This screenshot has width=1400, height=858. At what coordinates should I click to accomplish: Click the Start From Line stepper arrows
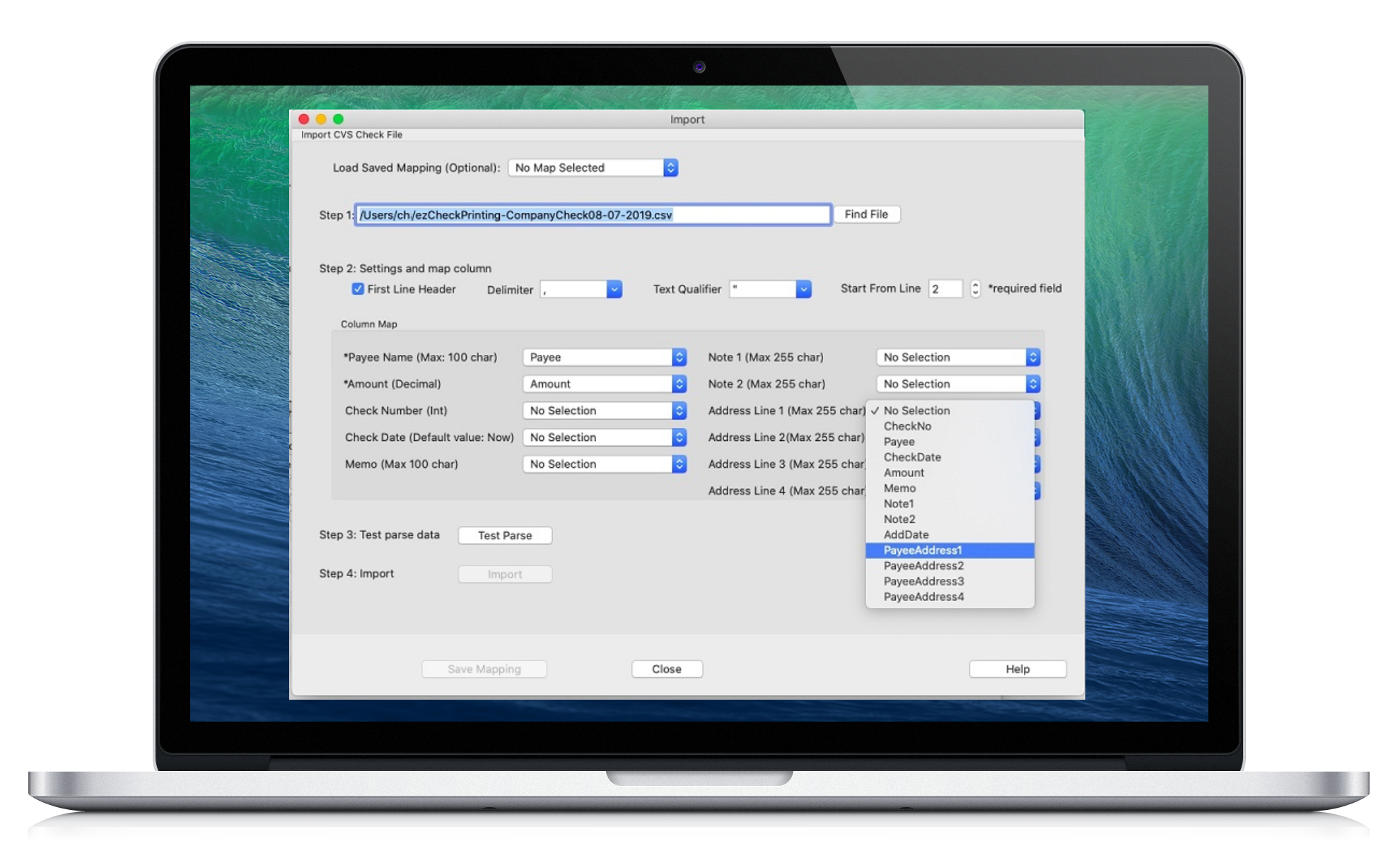tap(975, 288)
